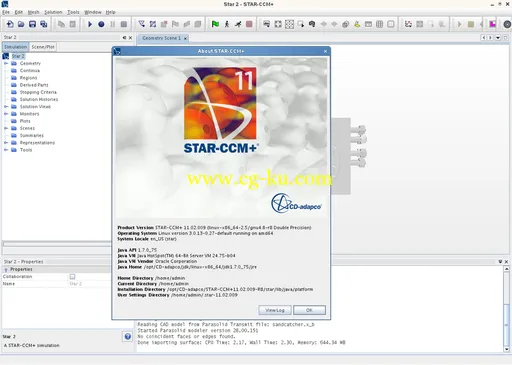Expand the Geometry tree node
This screenshot has width=512, height=365.
(6, 63)
